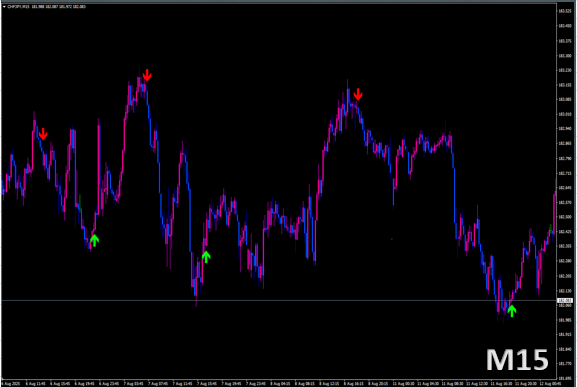The width and height of the screenshot is (577, 387).
Task: Click the 8 Aug 16:15 time axis label
Action: coord(354,384)
